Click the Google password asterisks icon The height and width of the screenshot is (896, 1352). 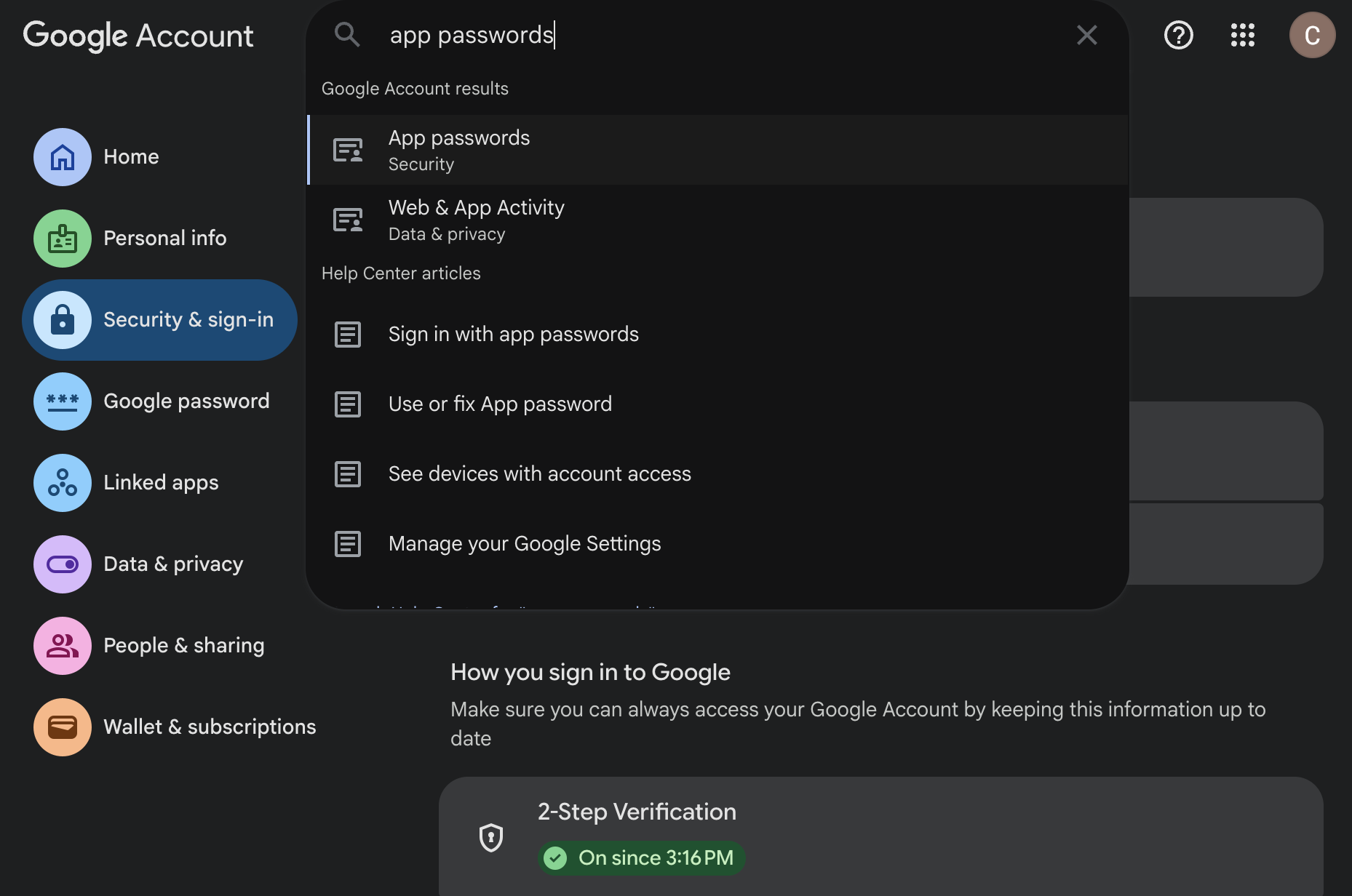[63, 401]
